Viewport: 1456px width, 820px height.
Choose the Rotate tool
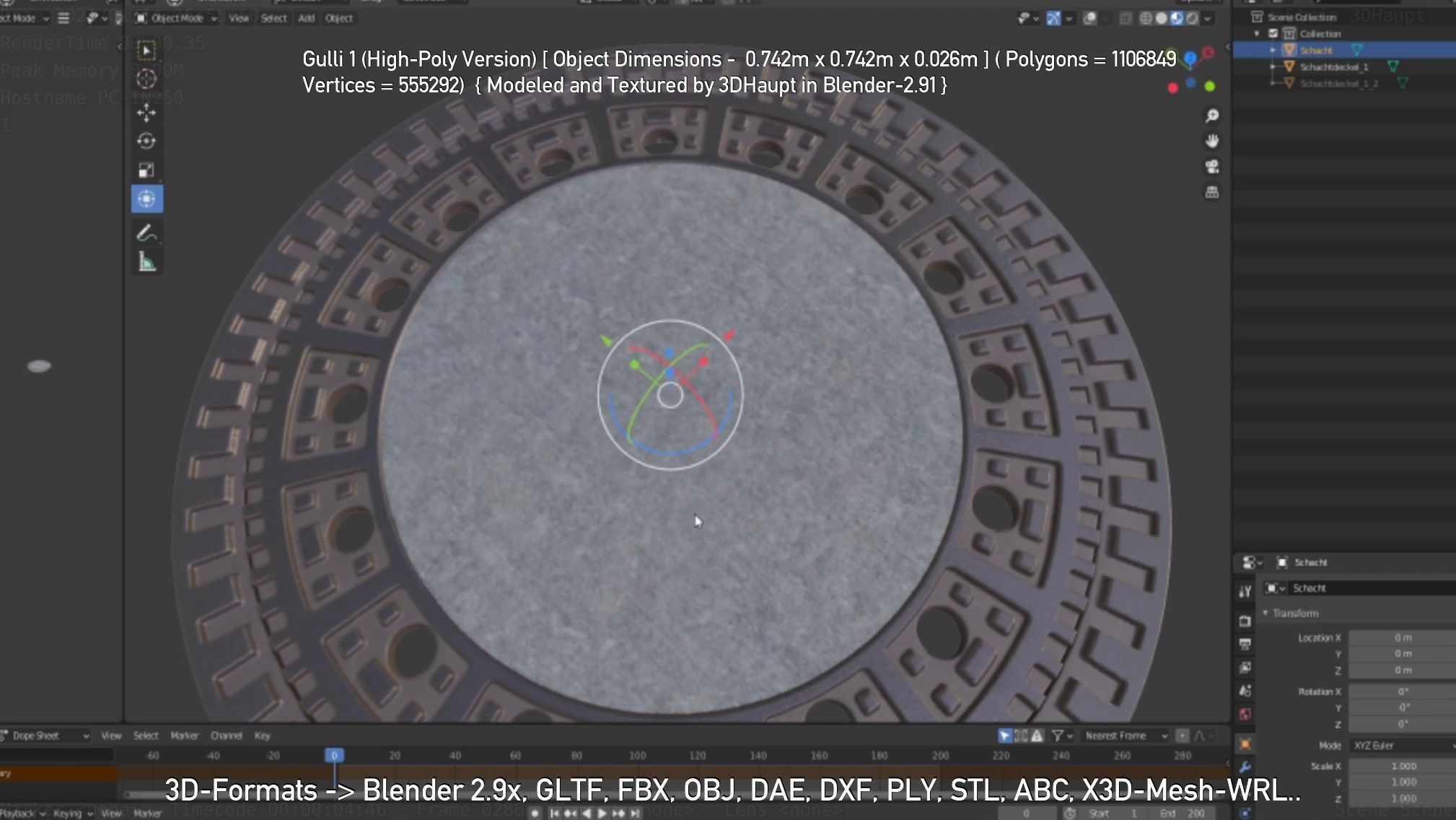coord(146,141)
